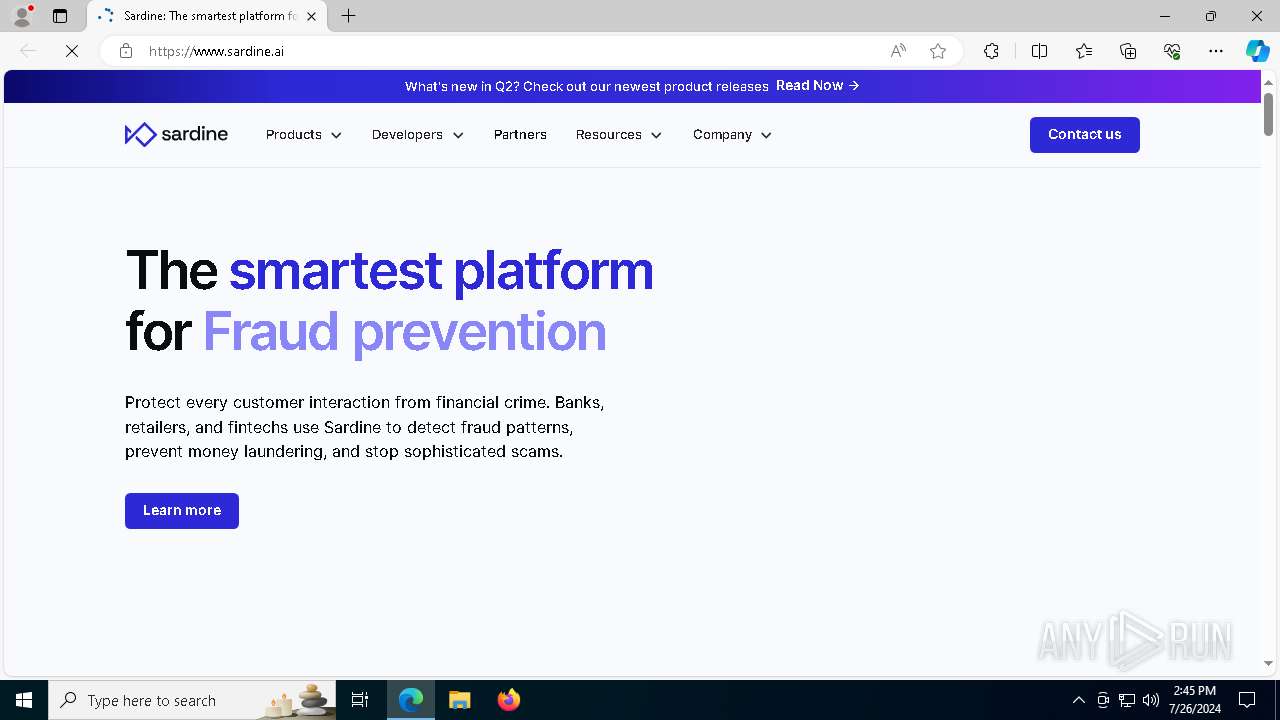This screenshot has width=1280, height=720.
Task: Open the volume tray icon
Action: pyautogui.click(x=1151, y=700)
